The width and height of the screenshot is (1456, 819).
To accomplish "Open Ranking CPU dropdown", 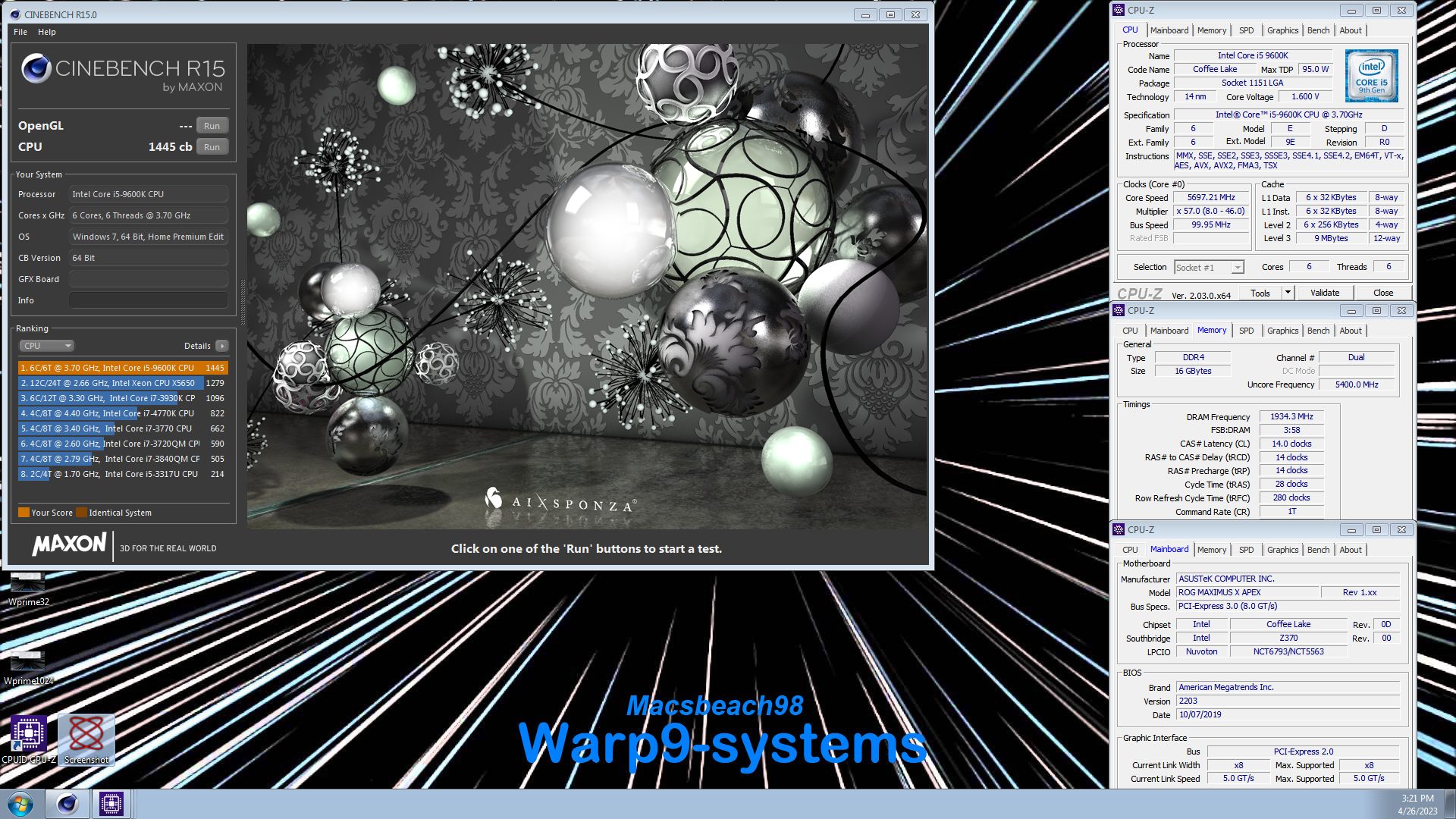I will [46, 346].
